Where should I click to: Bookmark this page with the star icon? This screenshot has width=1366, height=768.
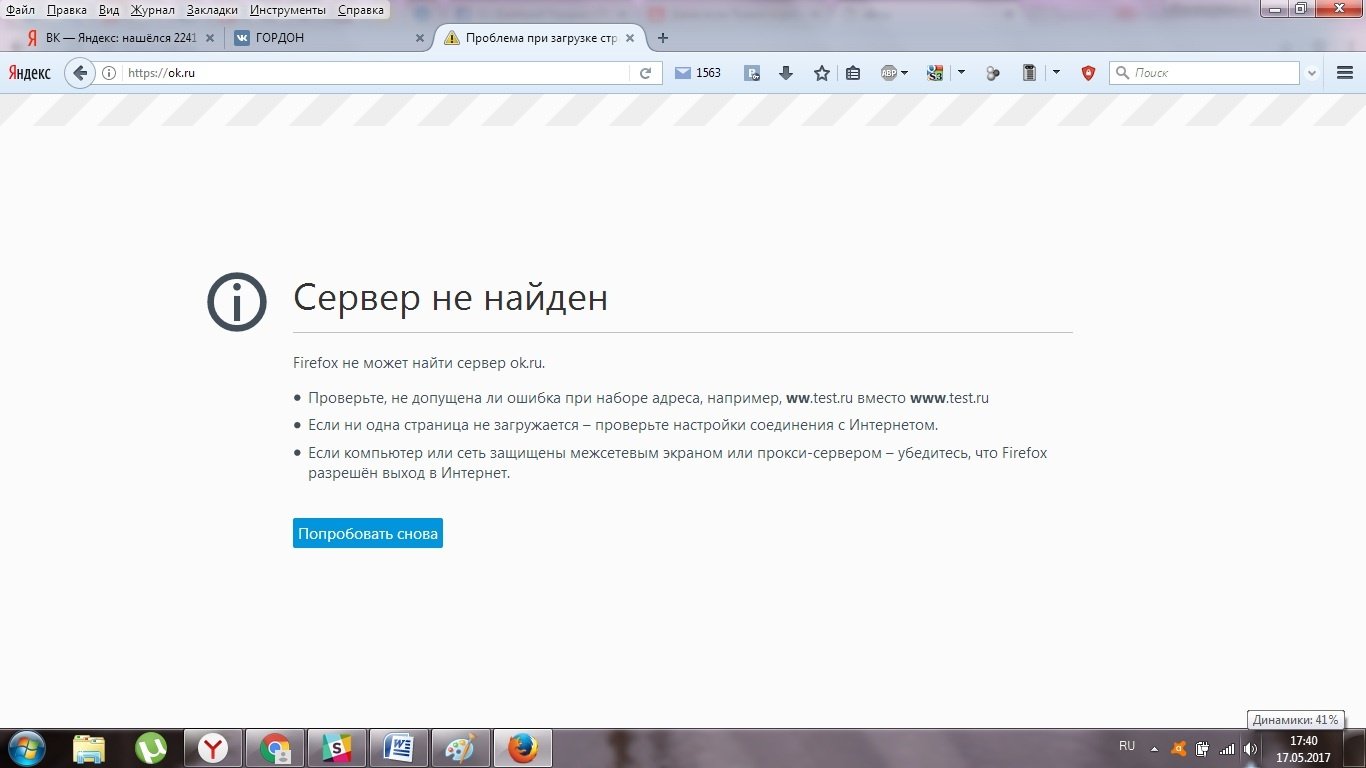point(821,73)
